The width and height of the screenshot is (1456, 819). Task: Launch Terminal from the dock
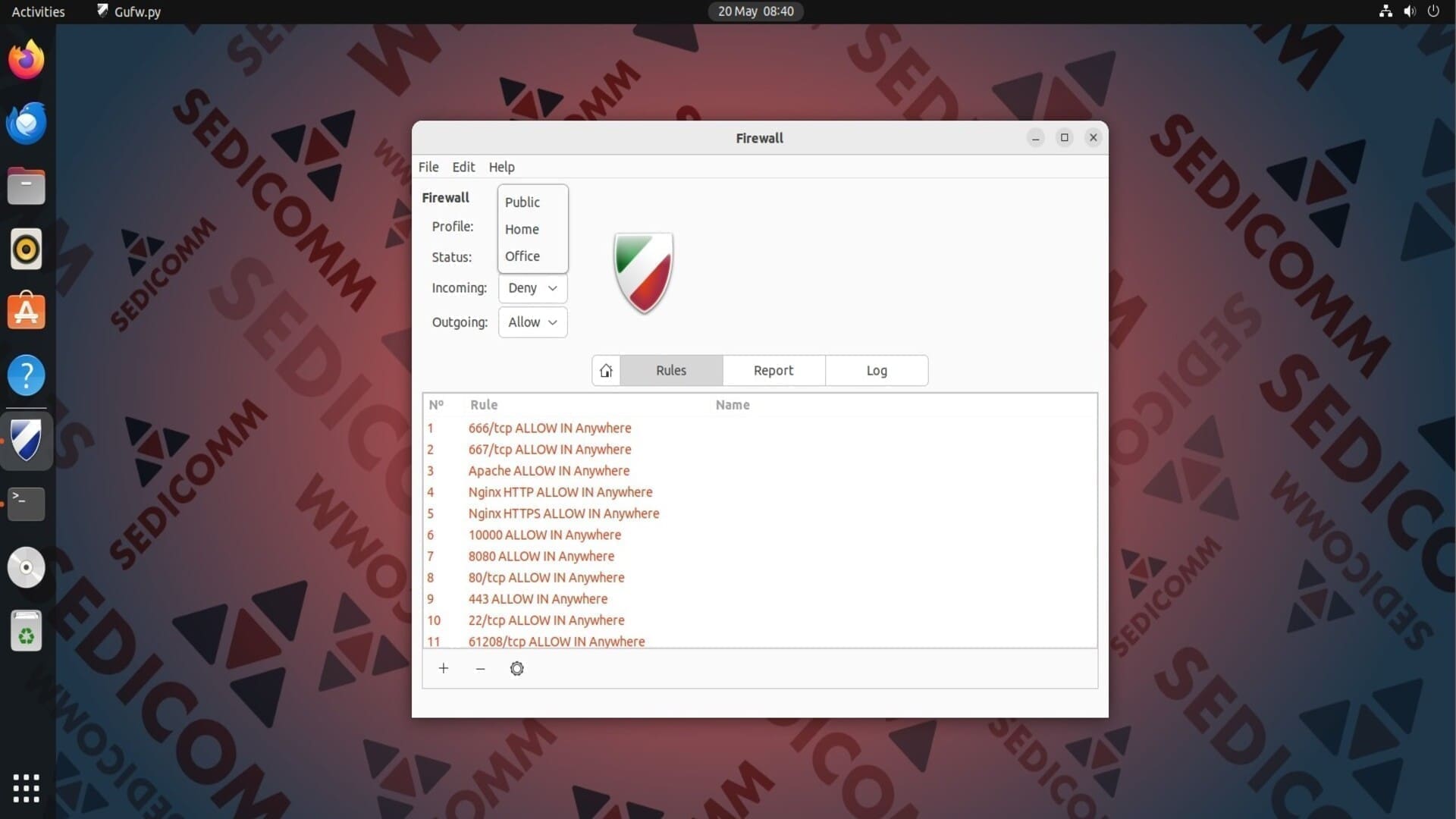click(x=27, y=504)
